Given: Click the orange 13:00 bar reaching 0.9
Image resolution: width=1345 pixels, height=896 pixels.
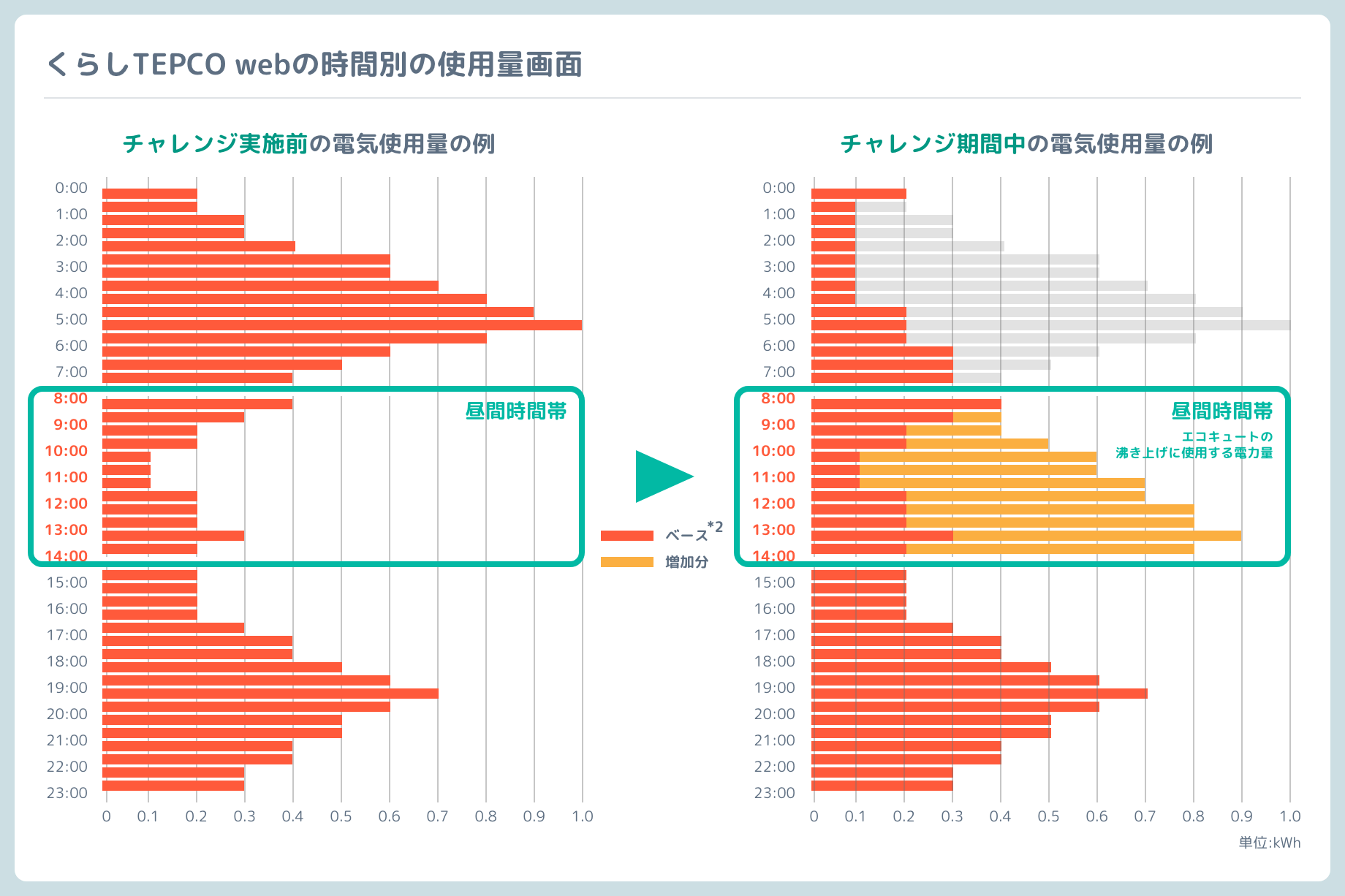Looking at the screenshot, I should 1097,536.
